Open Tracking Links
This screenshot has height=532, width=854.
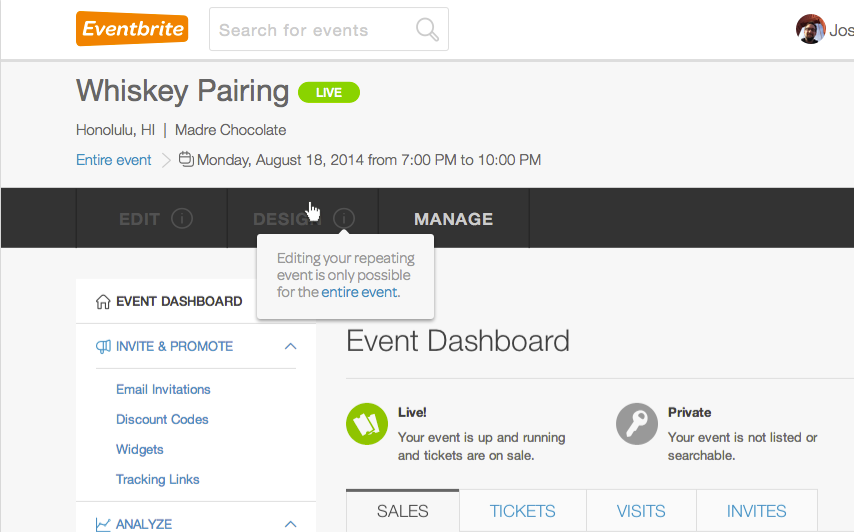(157, 479)
